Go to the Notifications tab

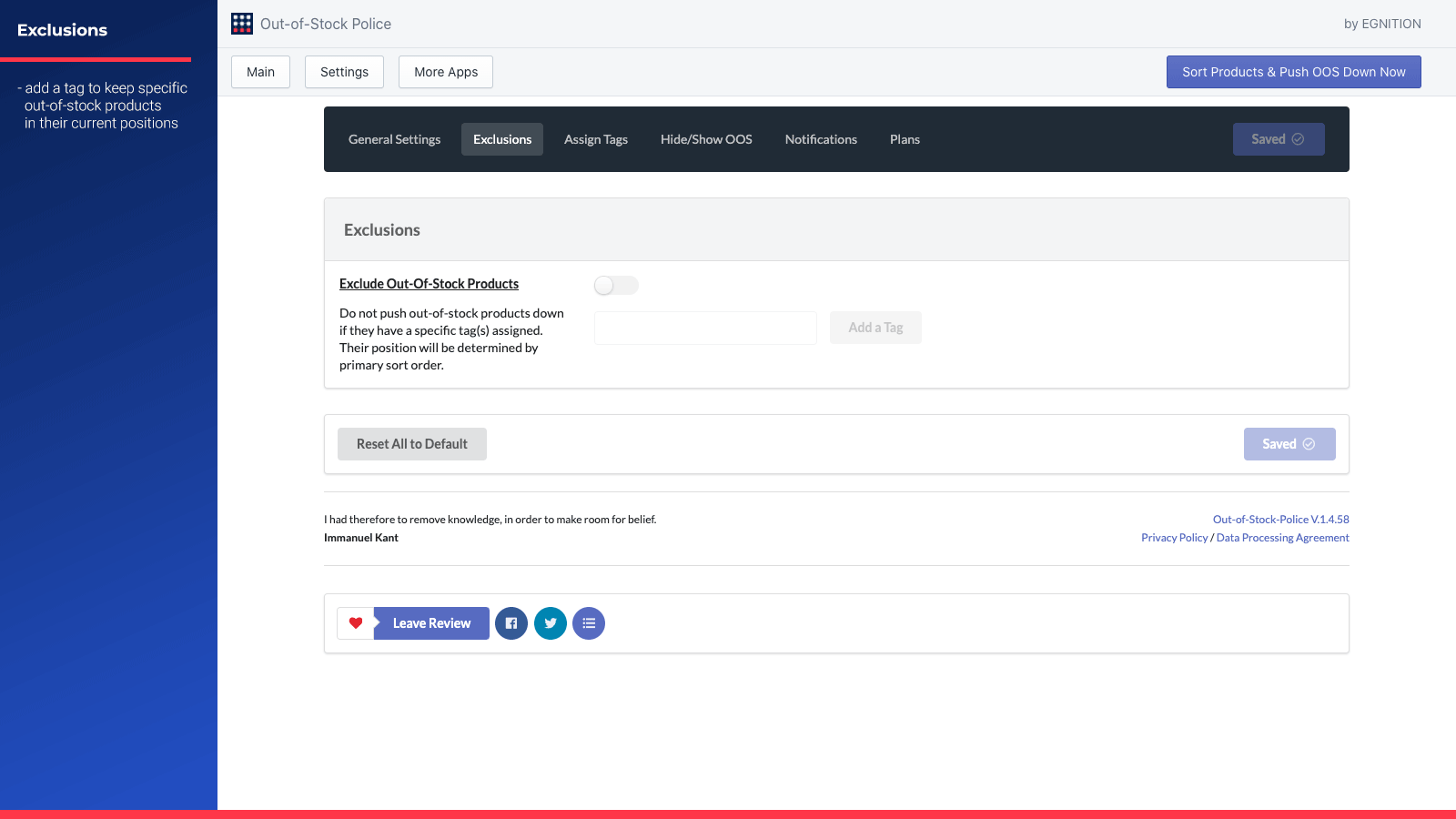(x=821, y=139)
